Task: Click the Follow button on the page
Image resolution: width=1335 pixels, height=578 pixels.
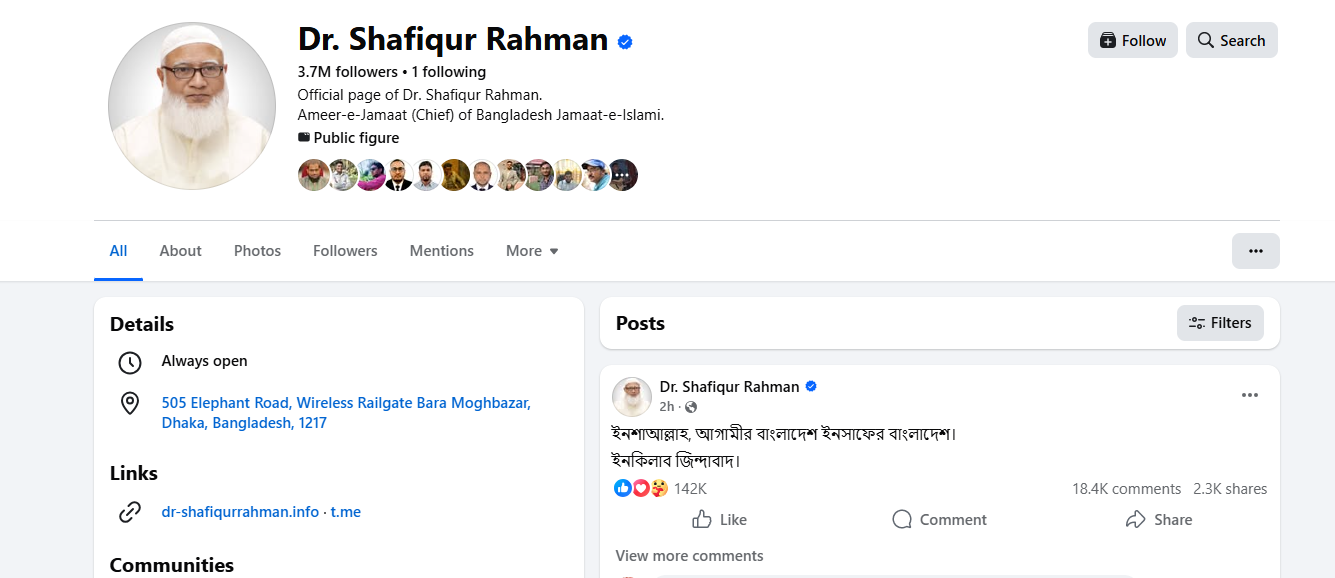Action: coord(1132,40)
